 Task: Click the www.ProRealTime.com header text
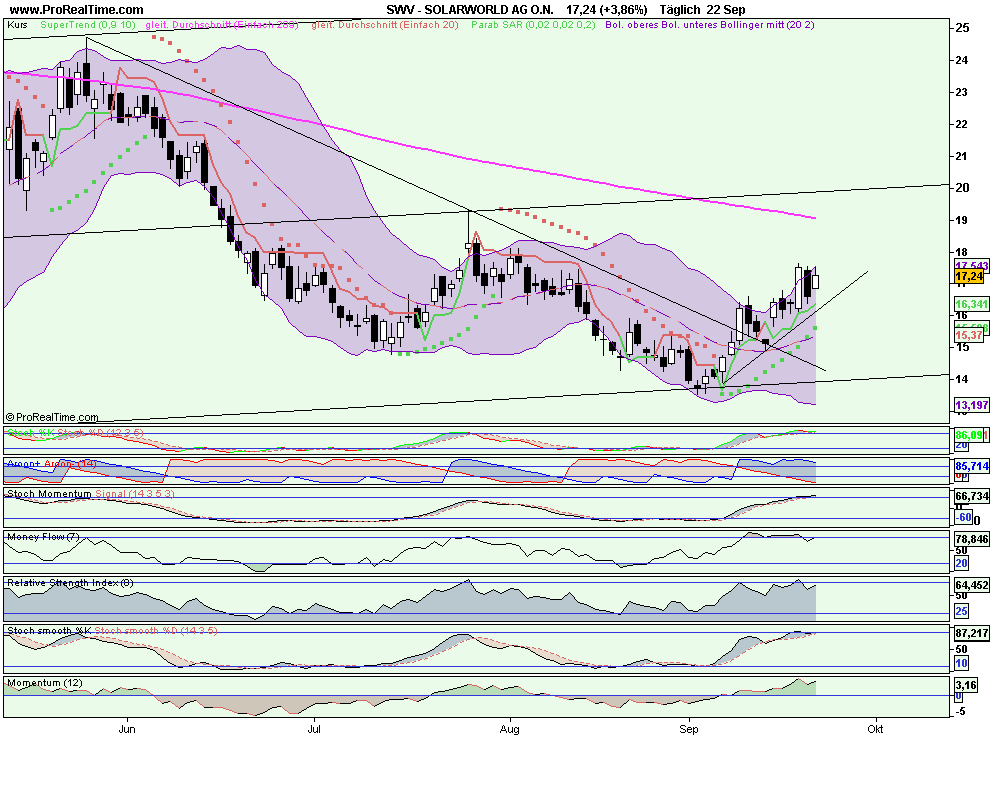[x=77, y=10]
